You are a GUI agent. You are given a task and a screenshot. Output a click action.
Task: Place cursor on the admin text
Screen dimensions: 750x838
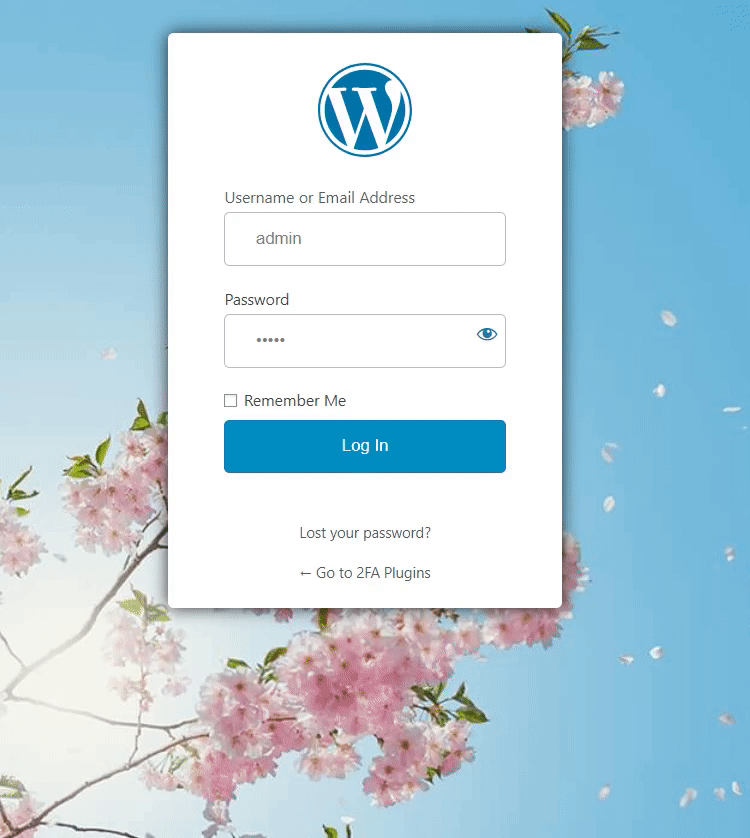pyautogui.click(x=279, y=238)
